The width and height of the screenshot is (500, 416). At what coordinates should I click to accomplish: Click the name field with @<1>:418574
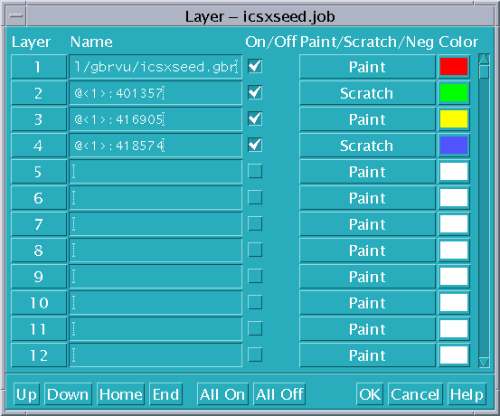tap(155, 145)
